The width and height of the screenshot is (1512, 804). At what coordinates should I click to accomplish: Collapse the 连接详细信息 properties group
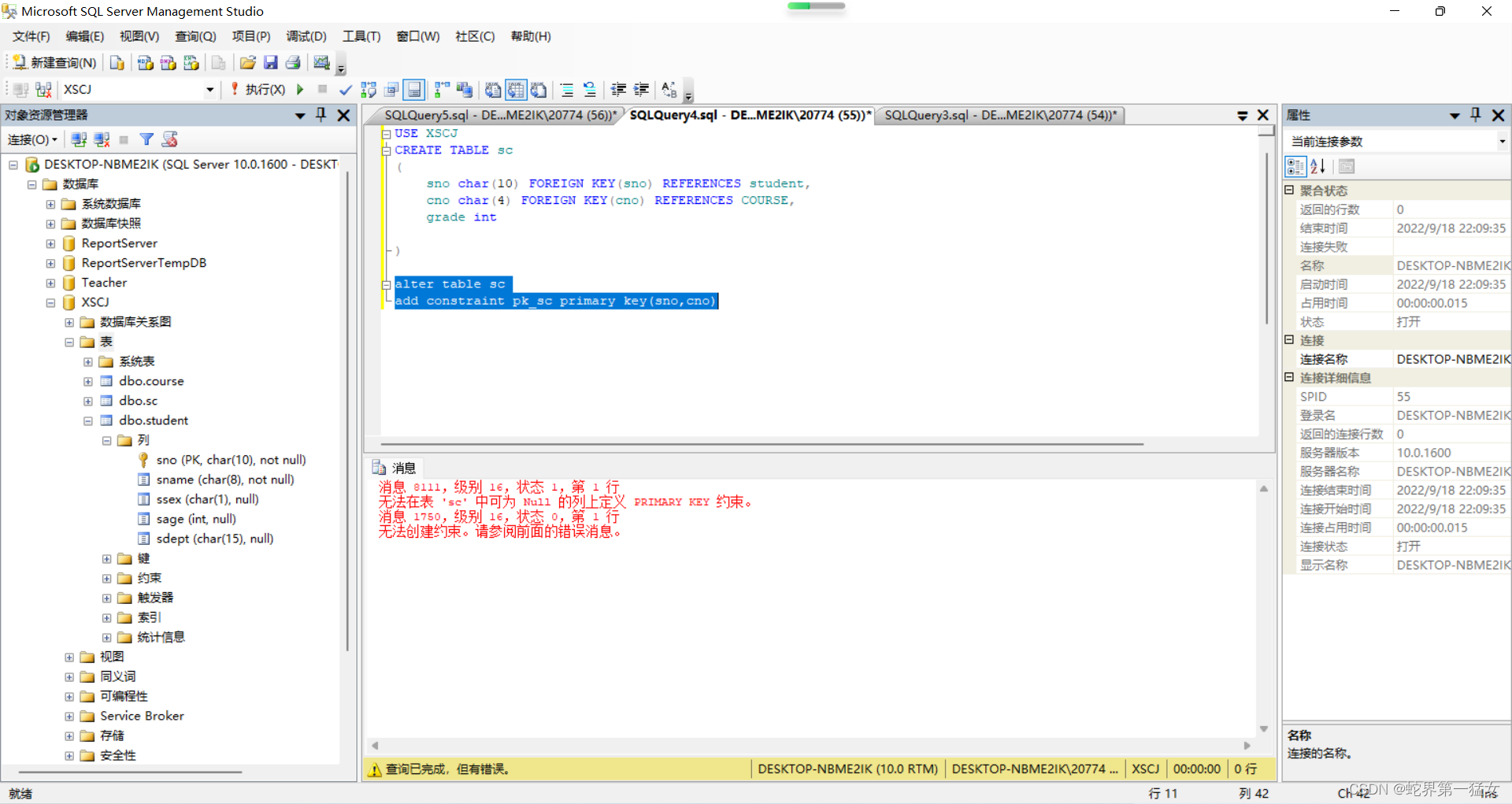click(1289, 378)
